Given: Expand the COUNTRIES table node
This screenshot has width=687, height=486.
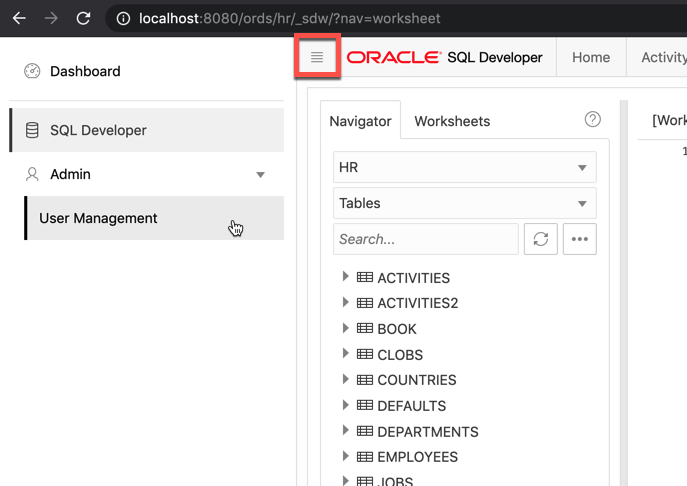Looking at the screenshot, I should tap(345, 379).
